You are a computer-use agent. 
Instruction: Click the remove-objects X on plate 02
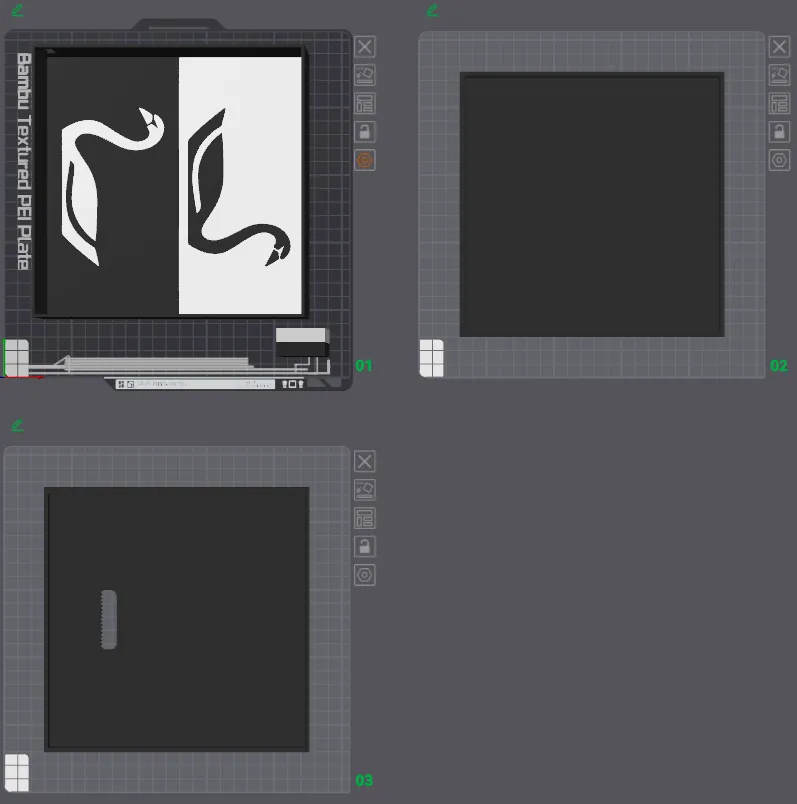coord(779,46)
